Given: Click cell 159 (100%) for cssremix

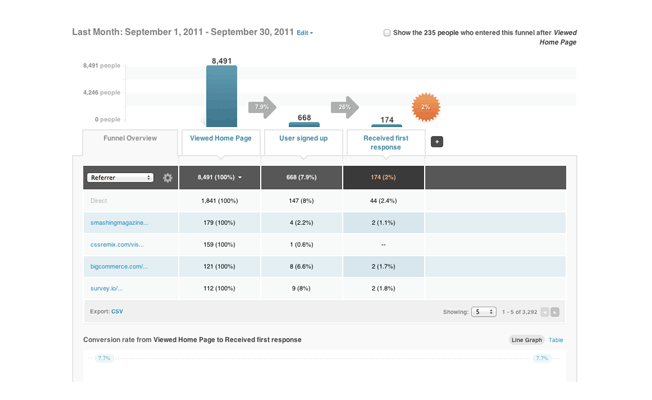Looking at the screenshot, I should tap(220, 245).
